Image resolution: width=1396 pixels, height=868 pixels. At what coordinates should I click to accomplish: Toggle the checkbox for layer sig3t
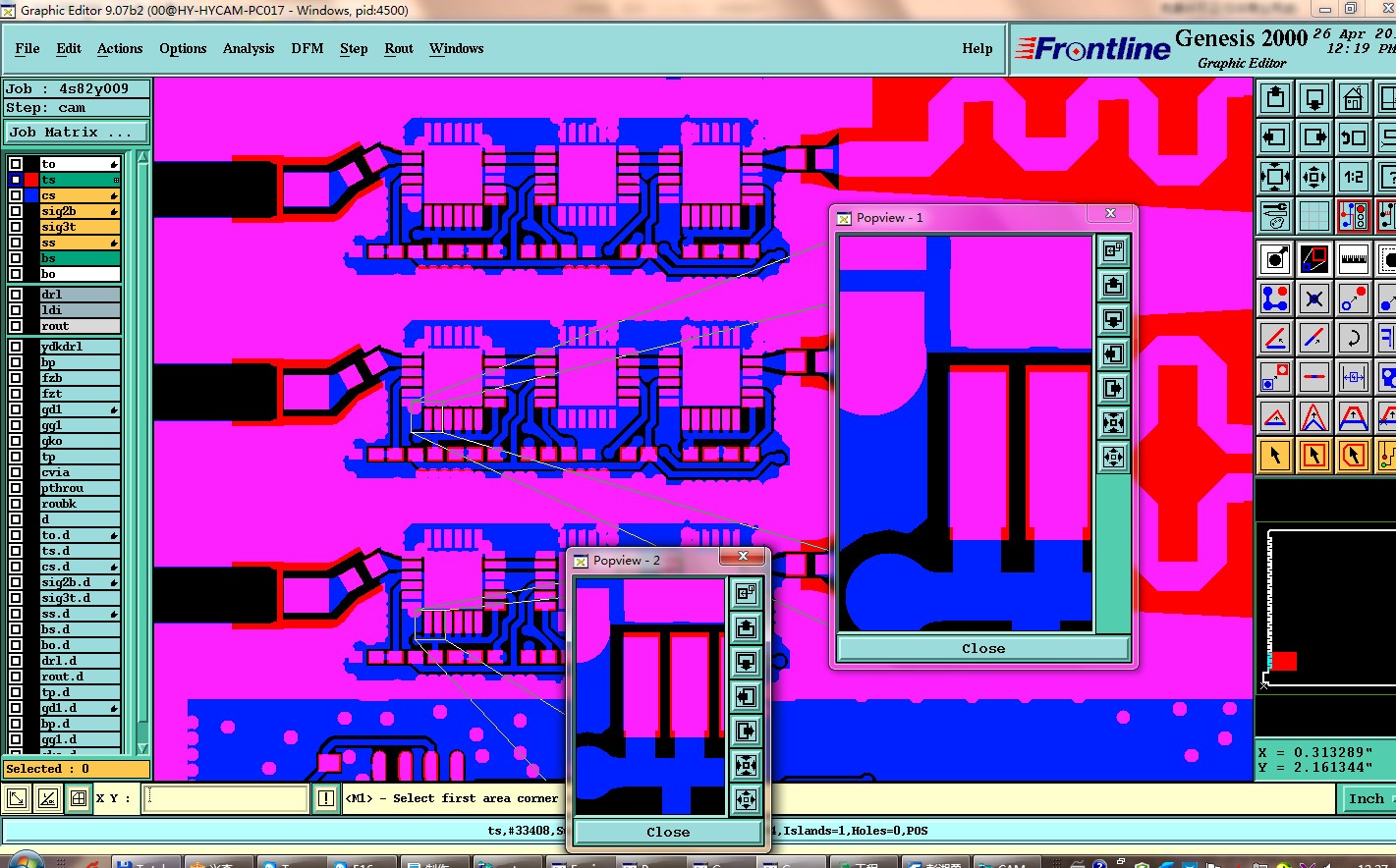(x=15, y=227)
